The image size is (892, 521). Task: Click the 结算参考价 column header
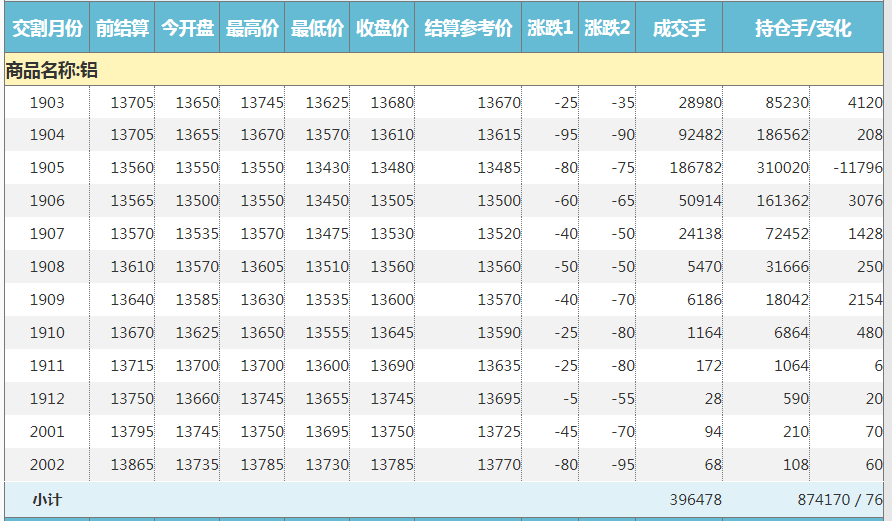(x=468, y=28)
